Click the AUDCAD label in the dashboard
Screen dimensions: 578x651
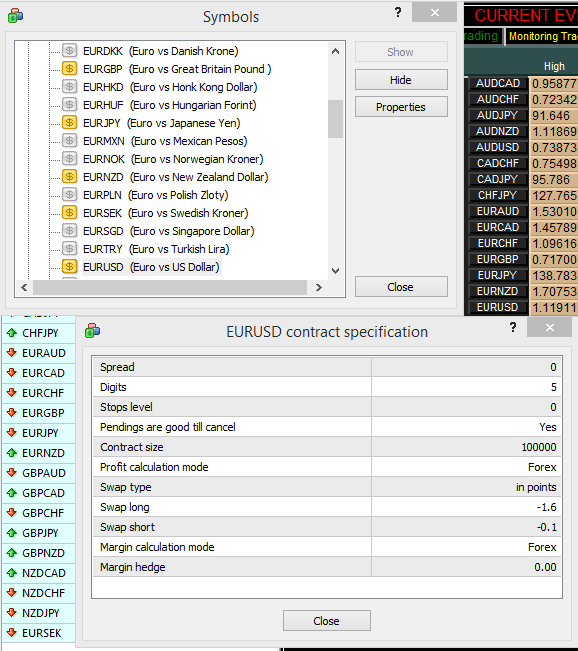pyautogui.click(x=497, y=83)
